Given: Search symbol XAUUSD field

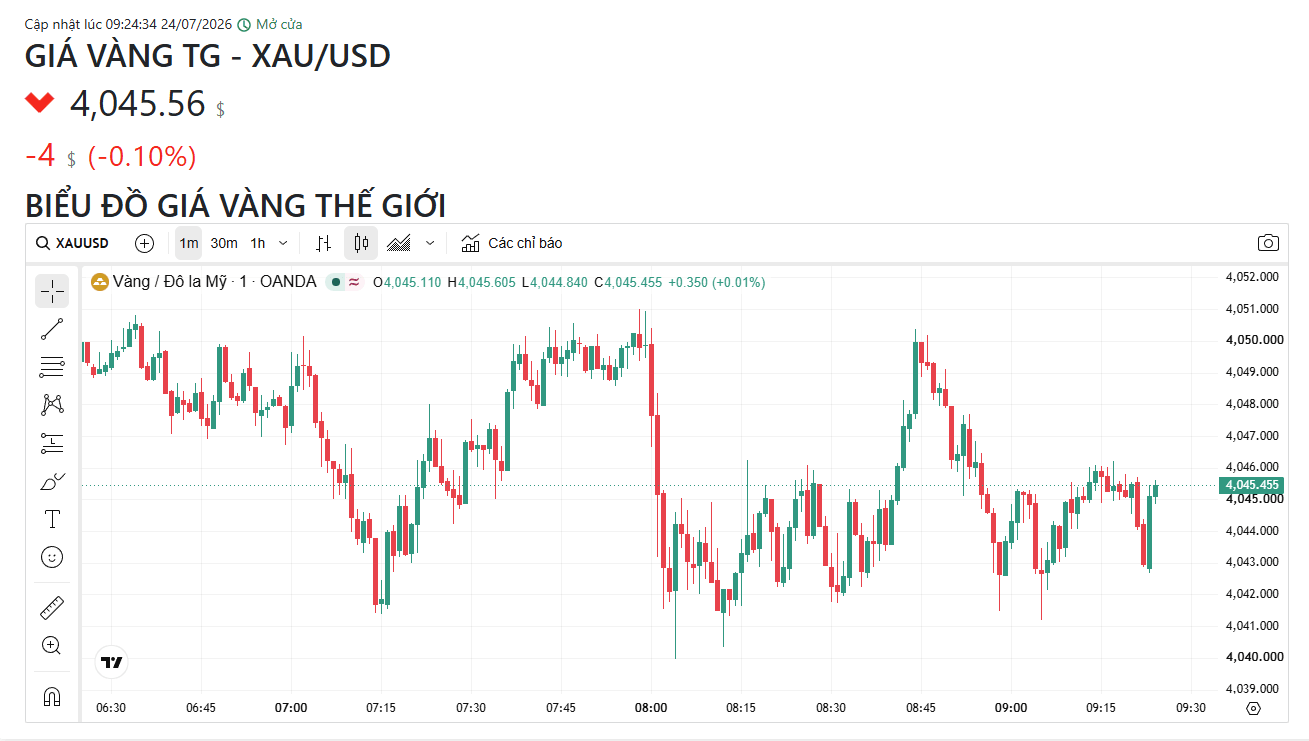Looking at the screenshot, I should point(72,243).
